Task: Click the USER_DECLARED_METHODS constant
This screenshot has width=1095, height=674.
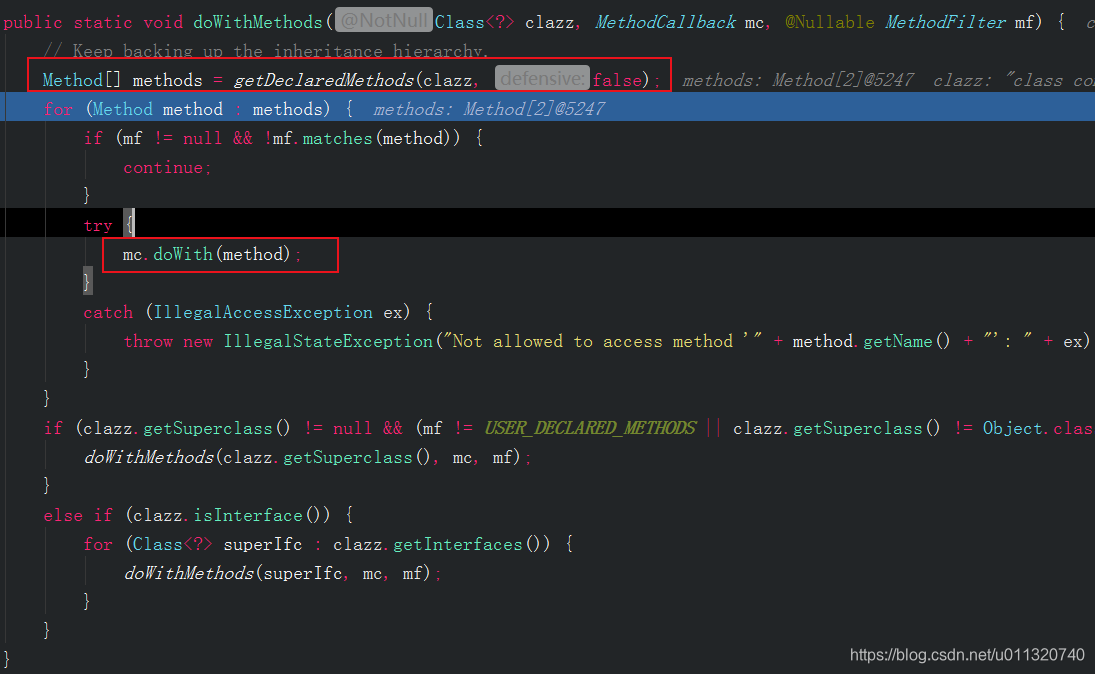Action: click(x=590, y=427)
